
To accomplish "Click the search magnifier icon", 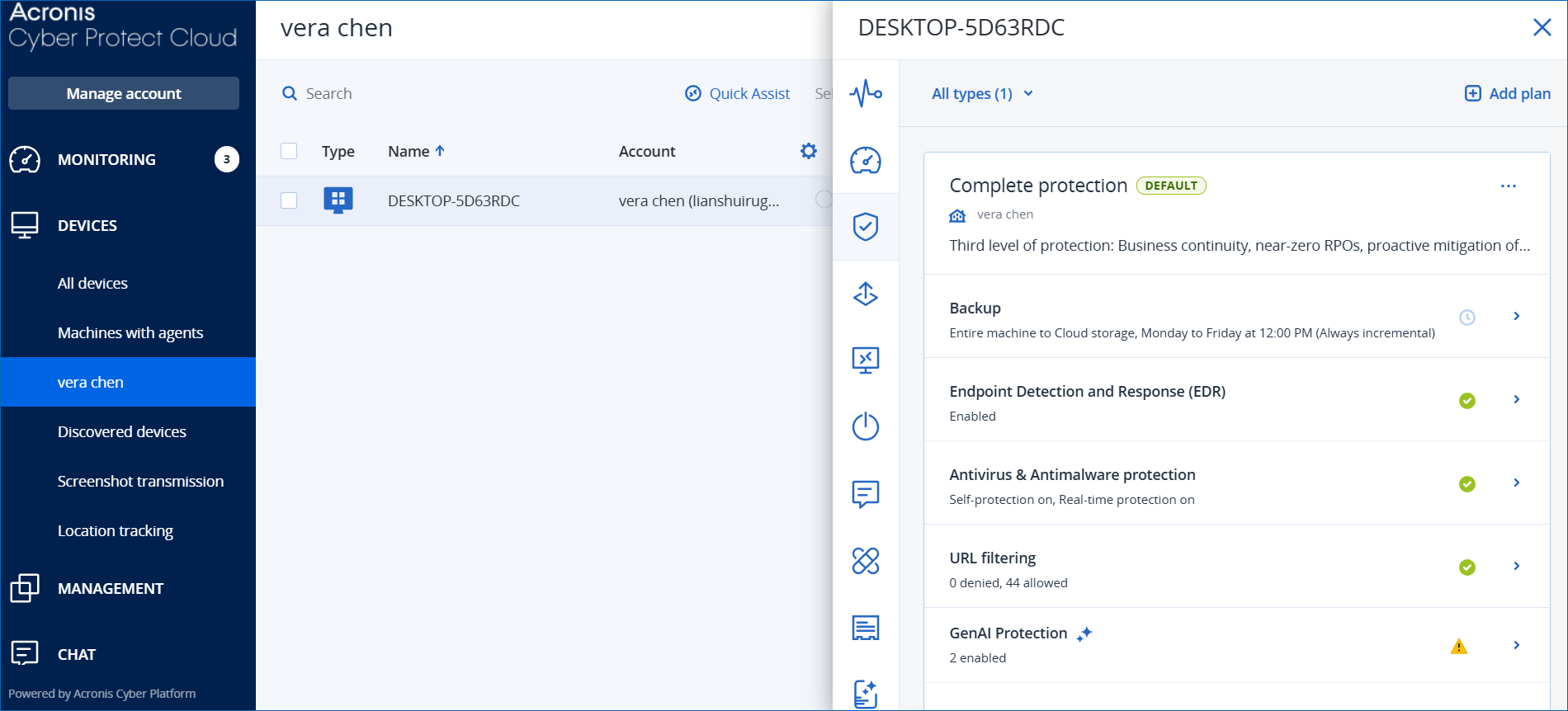I will click(290, 93).
